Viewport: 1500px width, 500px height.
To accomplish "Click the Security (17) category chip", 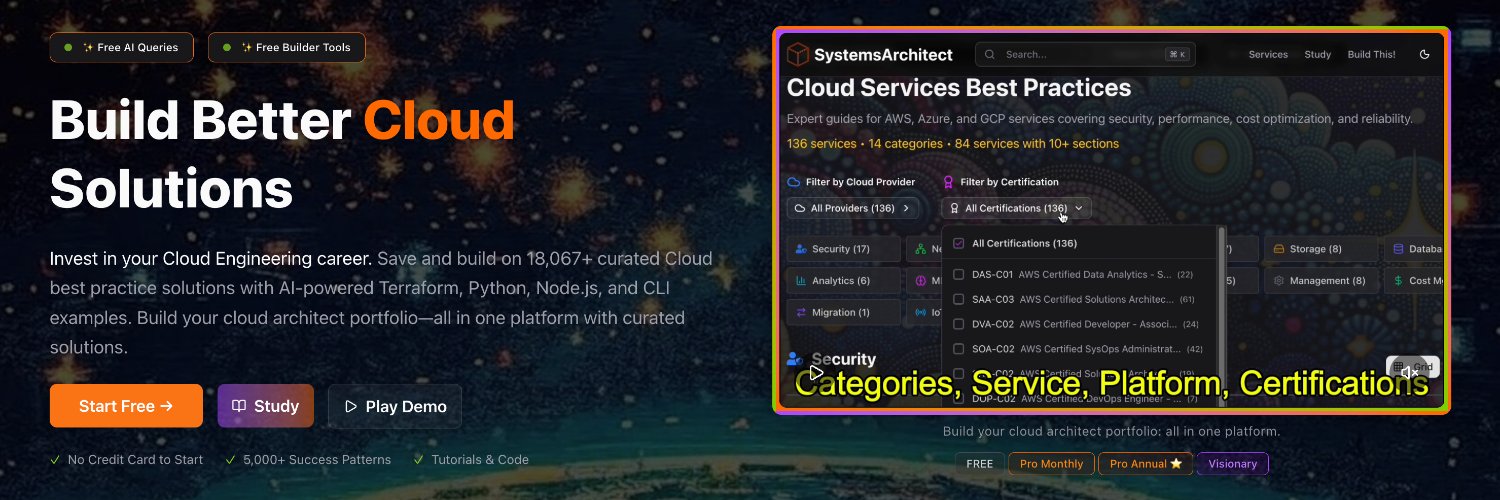I will 843,249.
